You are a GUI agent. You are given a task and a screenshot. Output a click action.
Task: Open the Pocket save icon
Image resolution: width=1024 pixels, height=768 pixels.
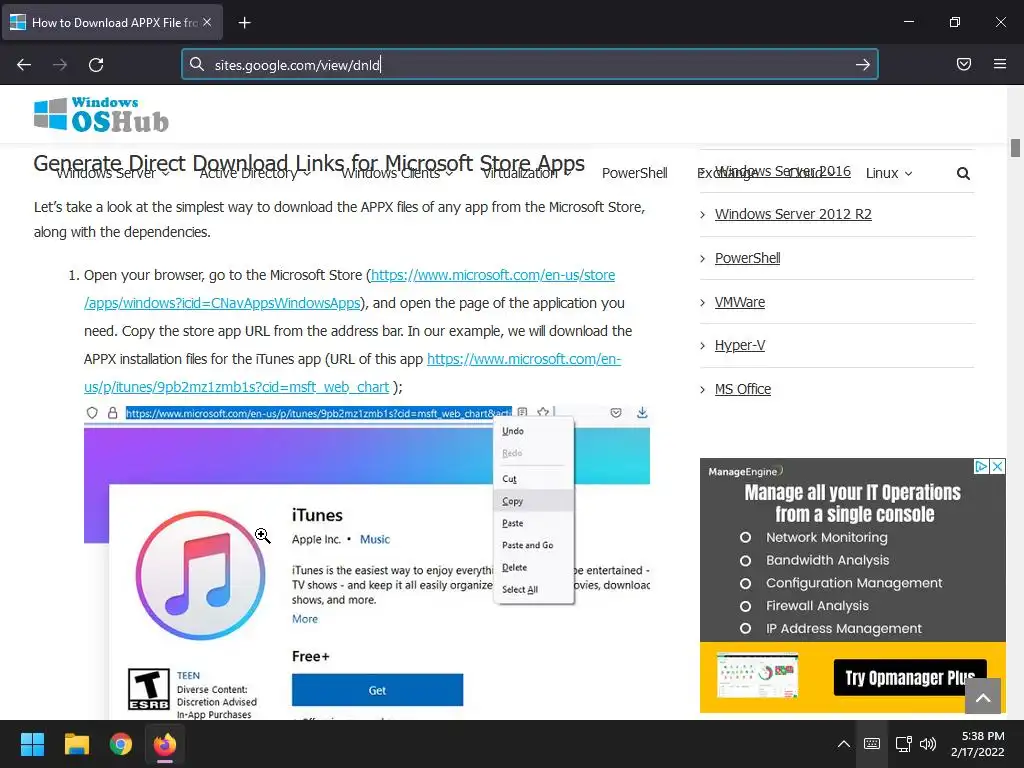pyautogui.click(x=964, y=64)
